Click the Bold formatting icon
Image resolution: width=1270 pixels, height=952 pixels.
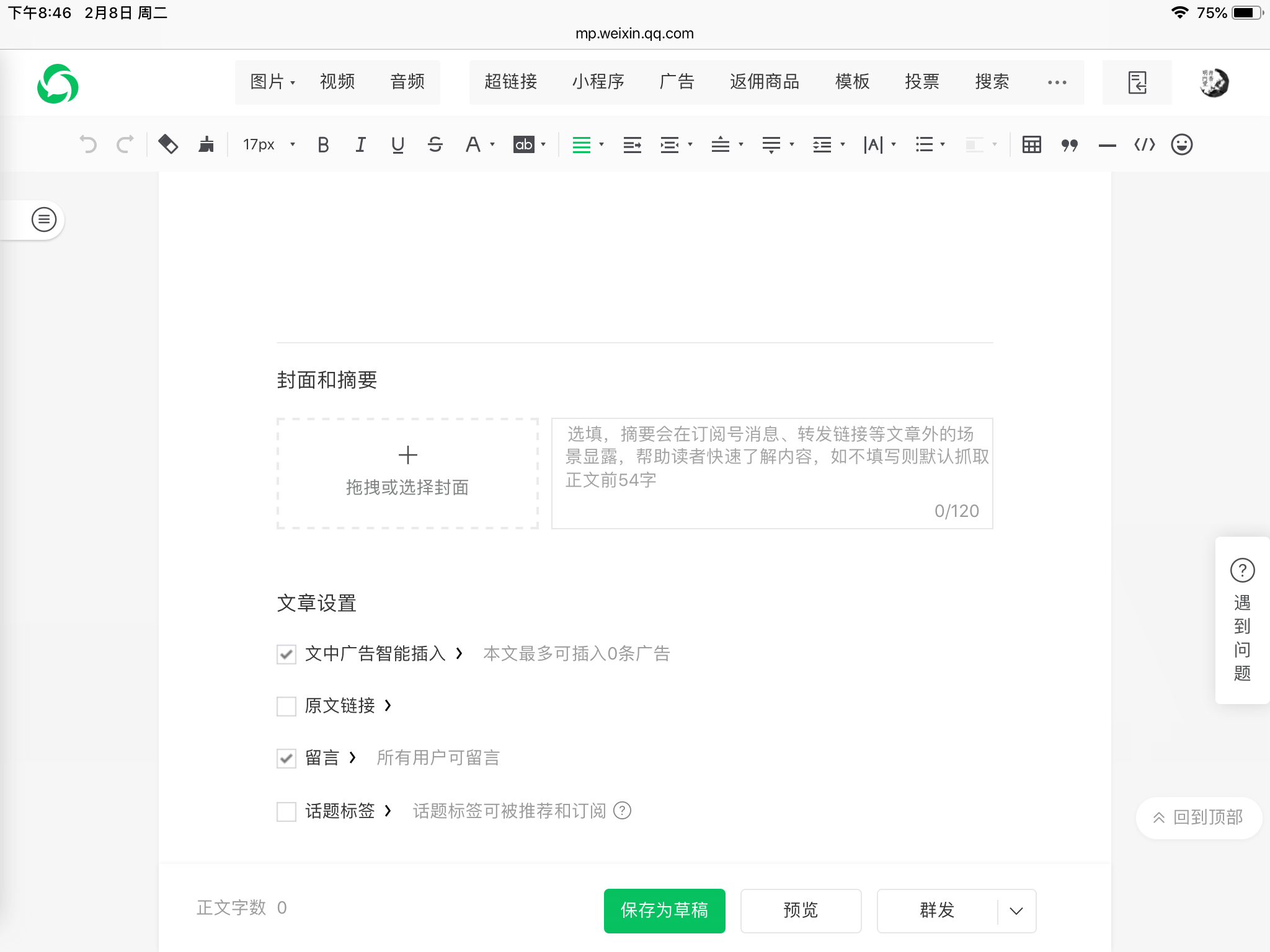[323, 145]
